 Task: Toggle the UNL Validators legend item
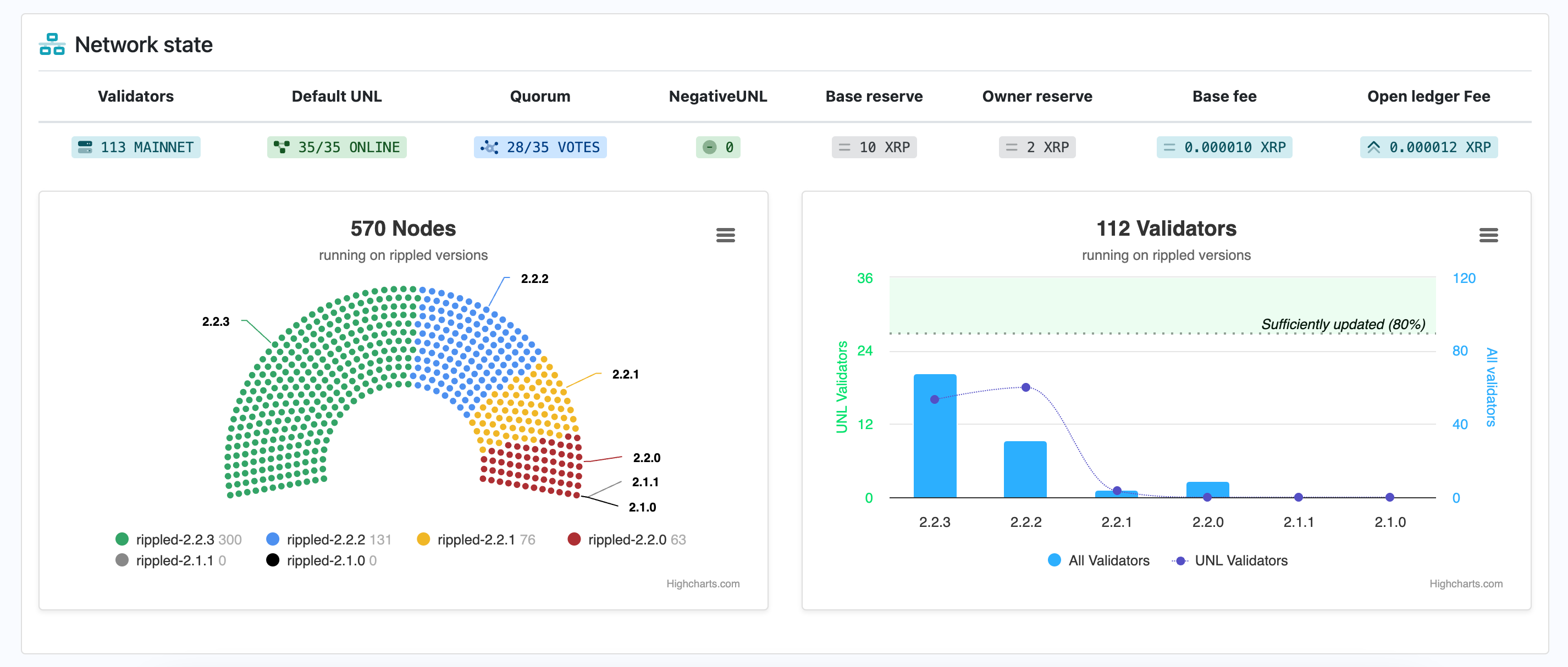(1229, 560)
